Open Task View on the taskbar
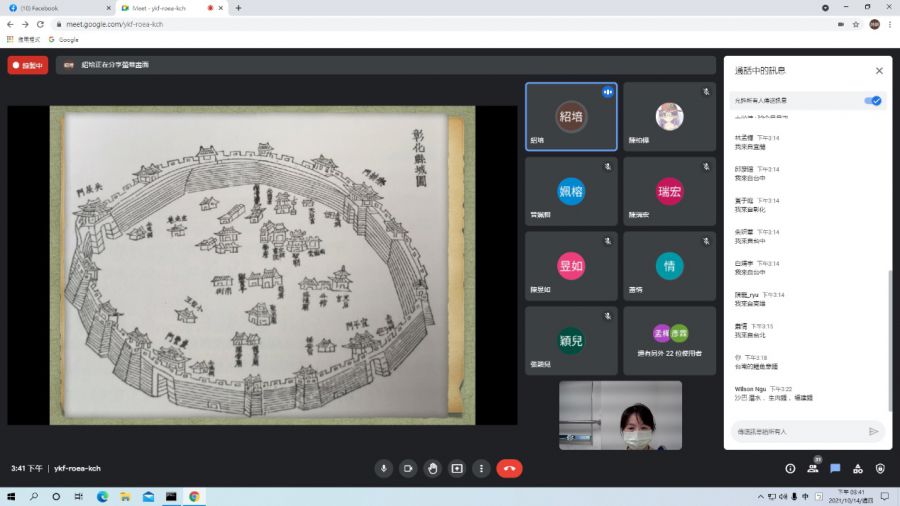The image size is (900, 506). pos(79,496)
